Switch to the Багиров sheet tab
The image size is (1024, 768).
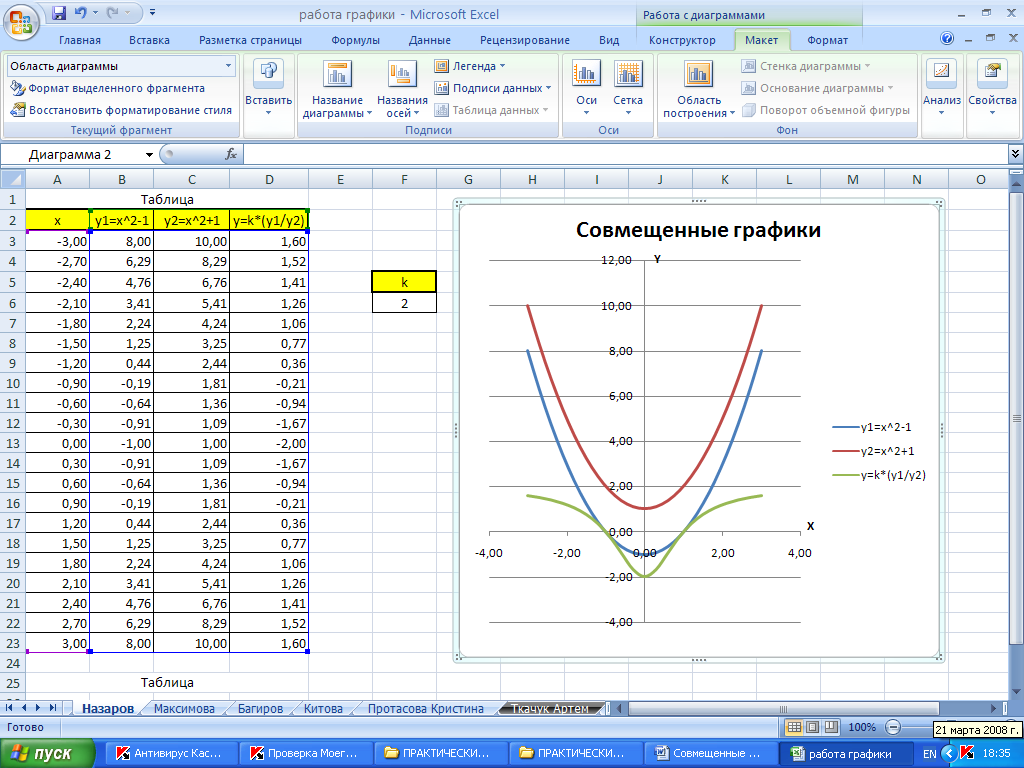(260, 709)
